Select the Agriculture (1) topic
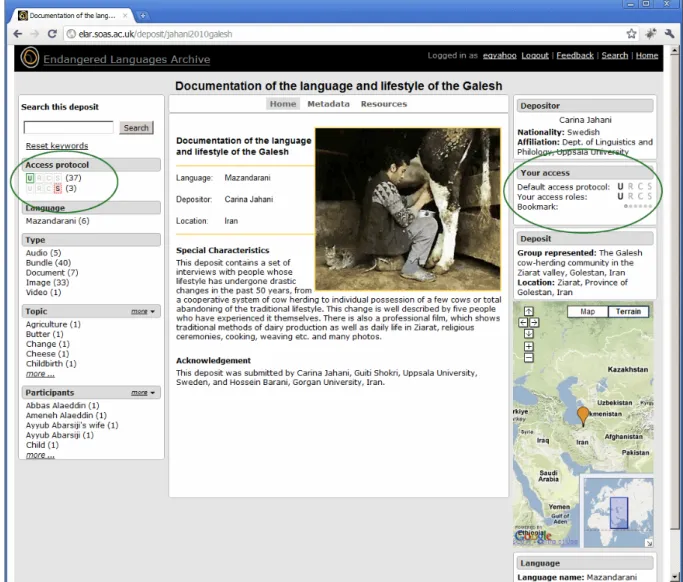Image resolution: width=683 pixels, height=582 pixels. click(x=53, y=324)
